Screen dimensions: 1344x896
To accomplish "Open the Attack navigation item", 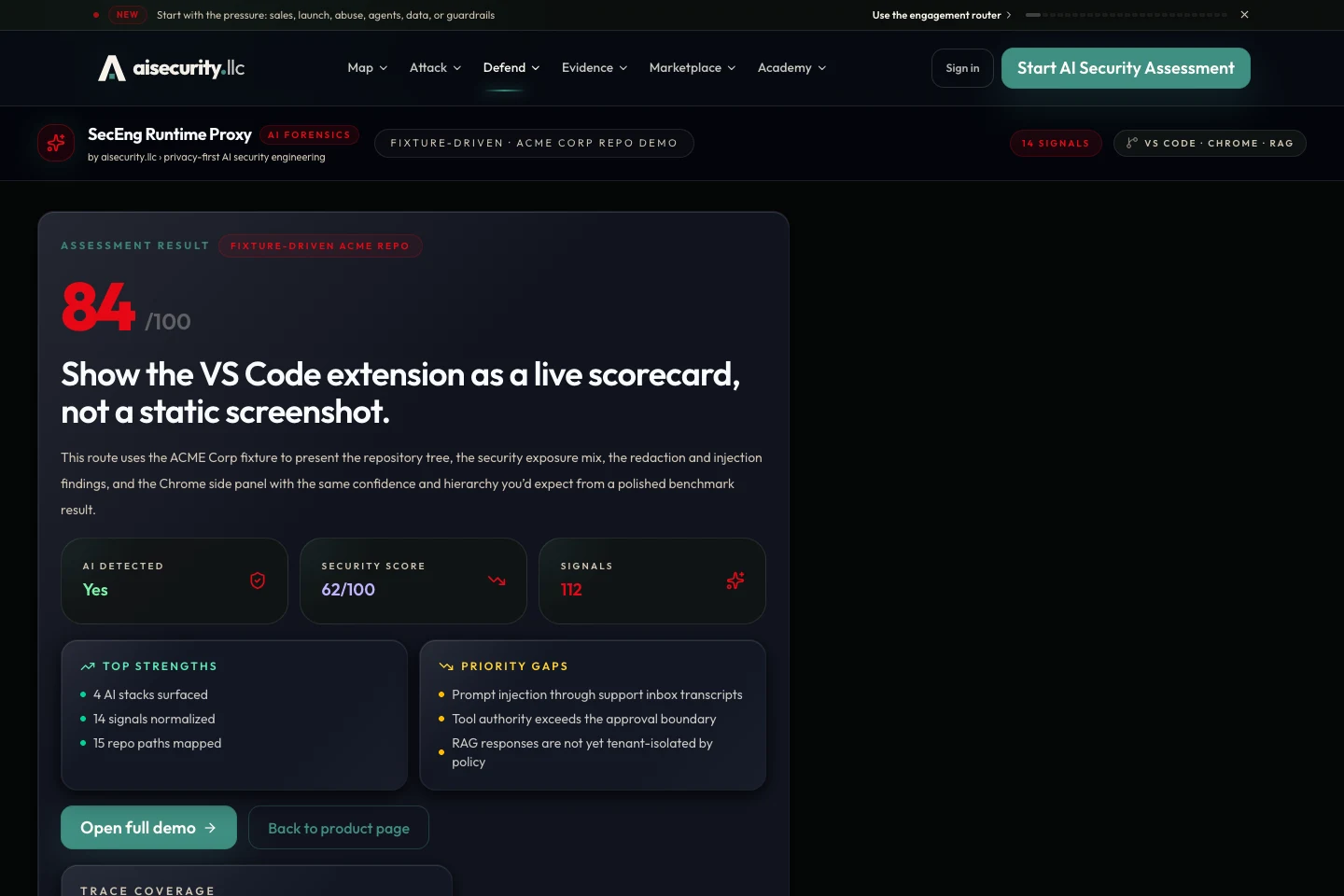I will [x=435, y=68].
